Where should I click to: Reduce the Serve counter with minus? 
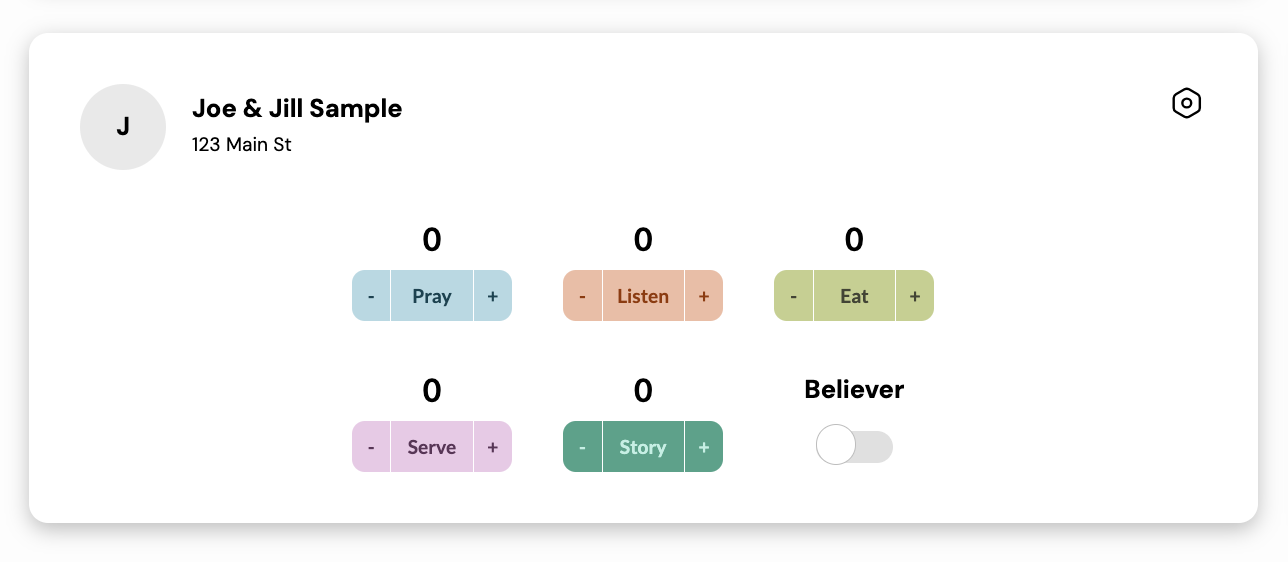pos(371,447)
